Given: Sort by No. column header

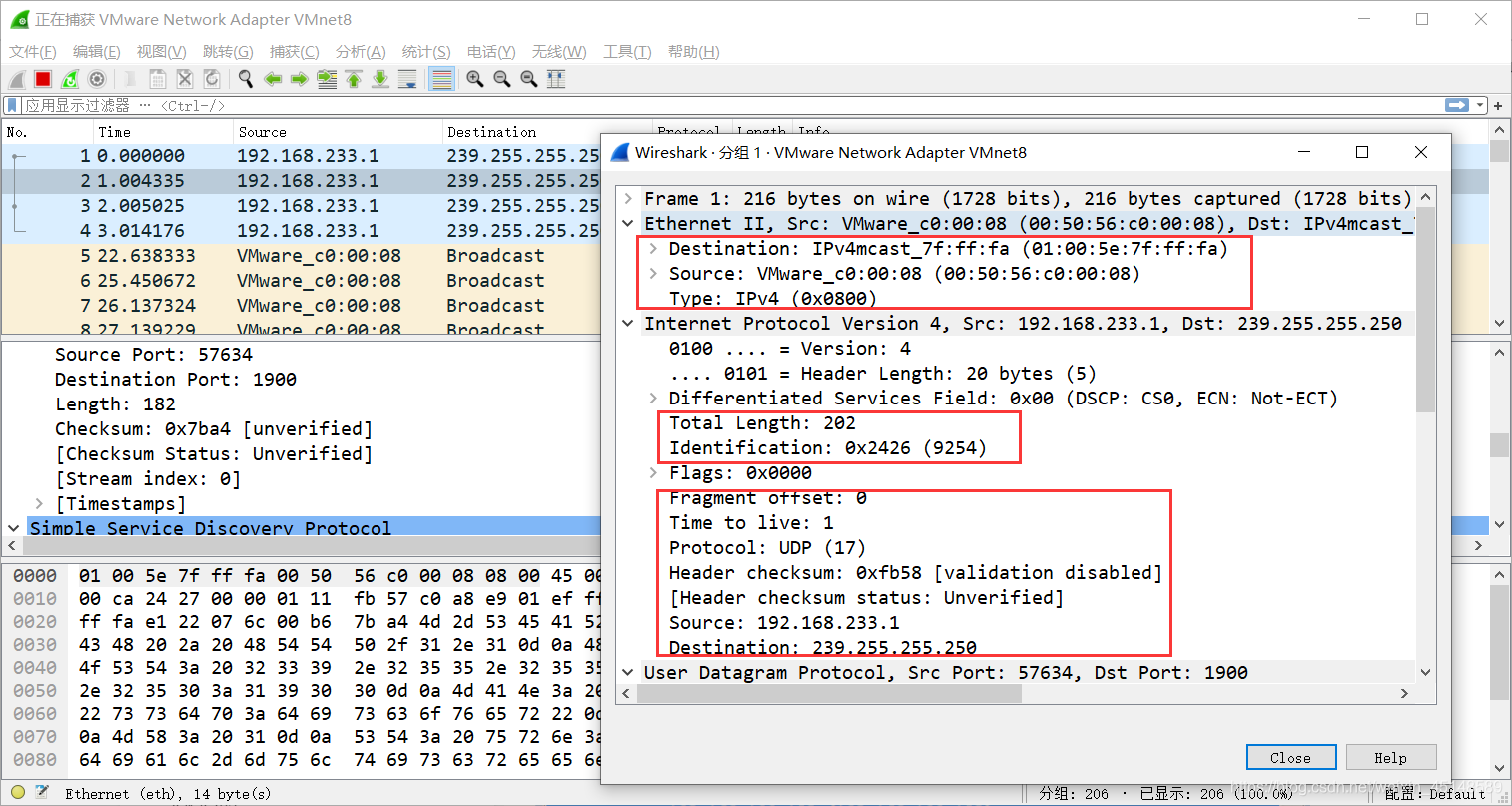Looking at the screenshot, I should (47, 132).
